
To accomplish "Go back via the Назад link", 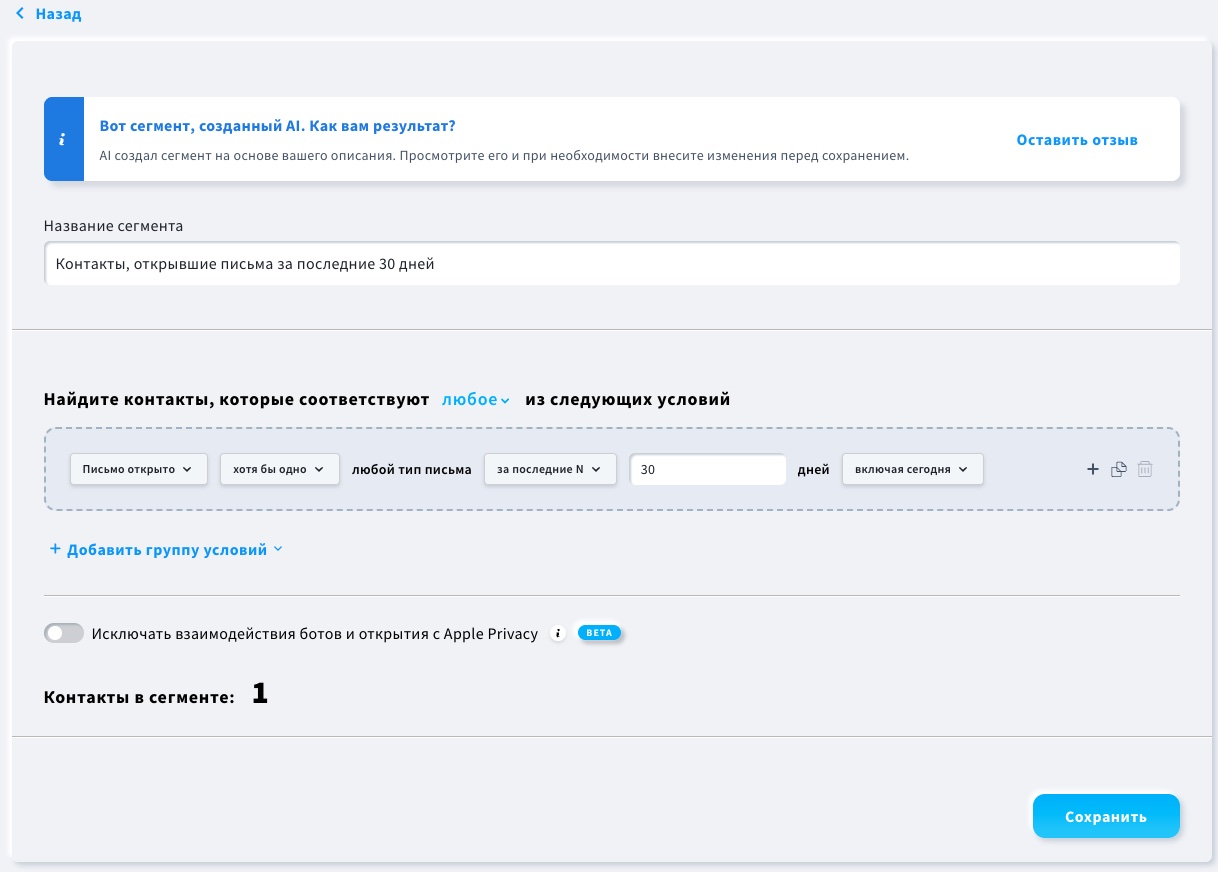I will click(x=58, y=14).
